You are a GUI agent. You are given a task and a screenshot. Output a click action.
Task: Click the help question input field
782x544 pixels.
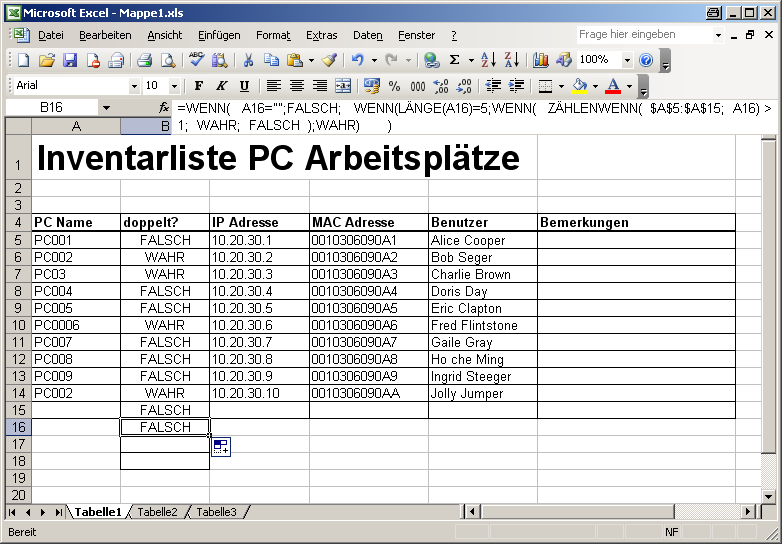click(x=643, y=34)
